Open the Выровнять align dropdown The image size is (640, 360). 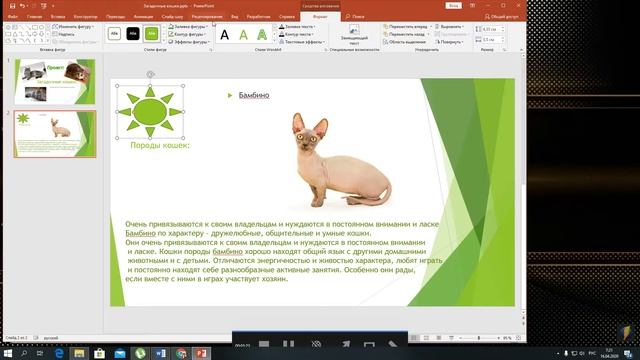tap(450, 27)
